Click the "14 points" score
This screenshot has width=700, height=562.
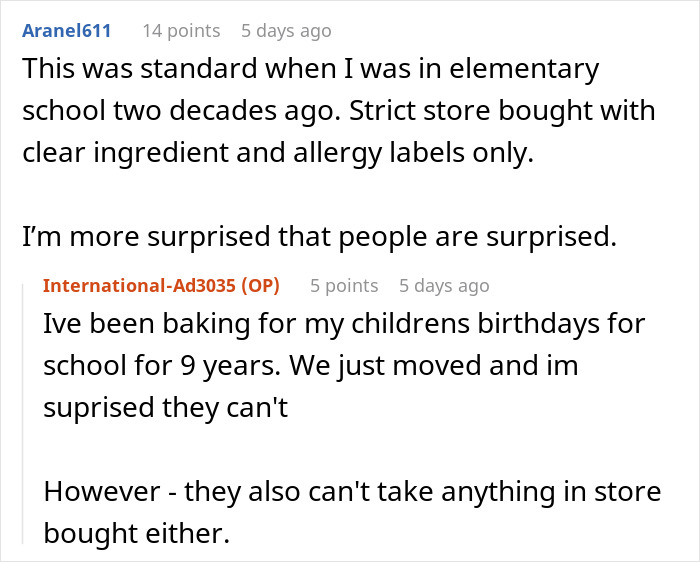tap(180, 30)
